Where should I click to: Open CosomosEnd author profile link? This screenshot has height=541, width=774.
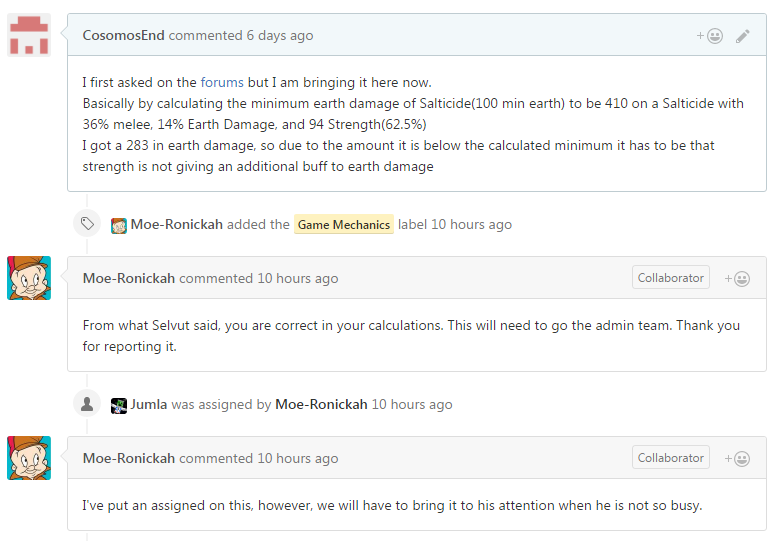[124, 35]
